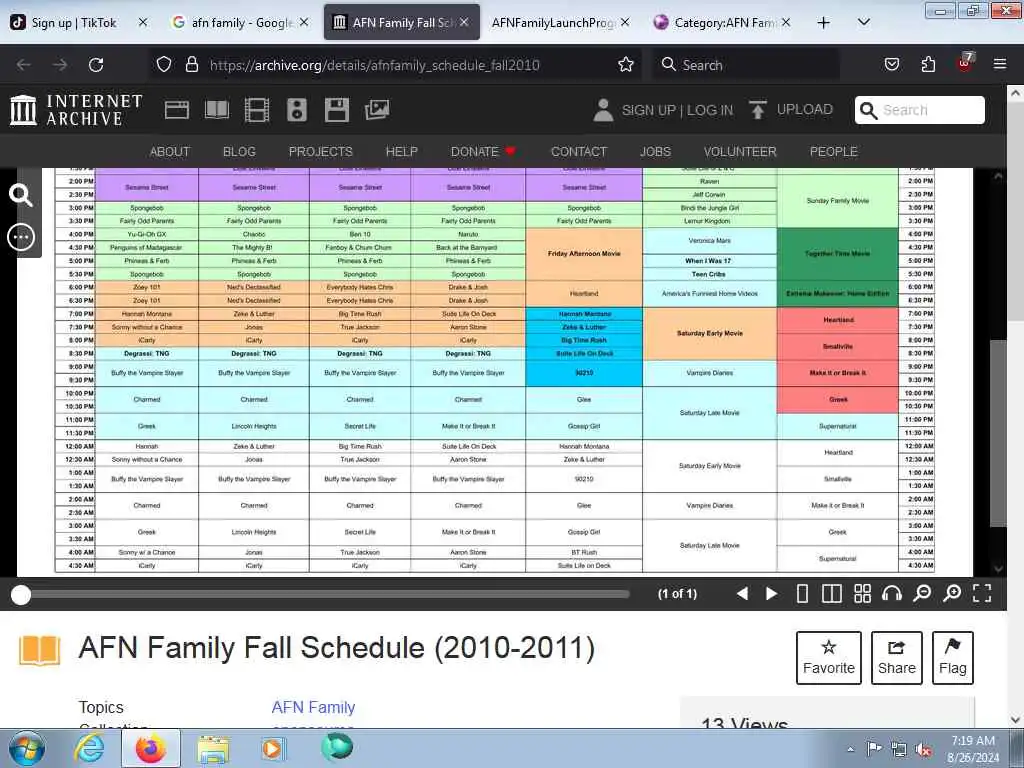Screen dimensions: 1024x768
Task: Open the book reader more options ellipsis
Action: pos(21,236)
